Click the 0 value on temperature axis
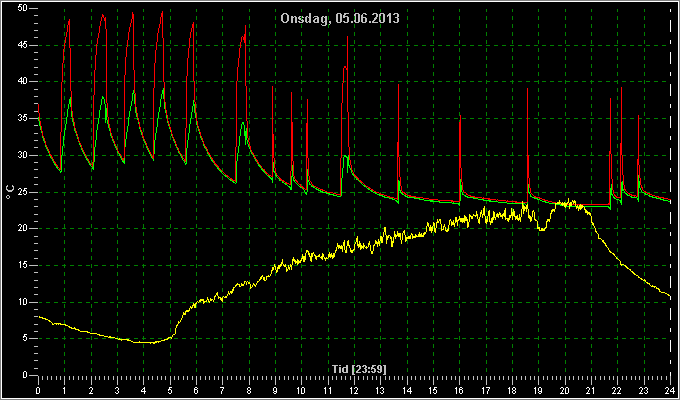Viewport: 680px width, 400px height. point(25,375)
